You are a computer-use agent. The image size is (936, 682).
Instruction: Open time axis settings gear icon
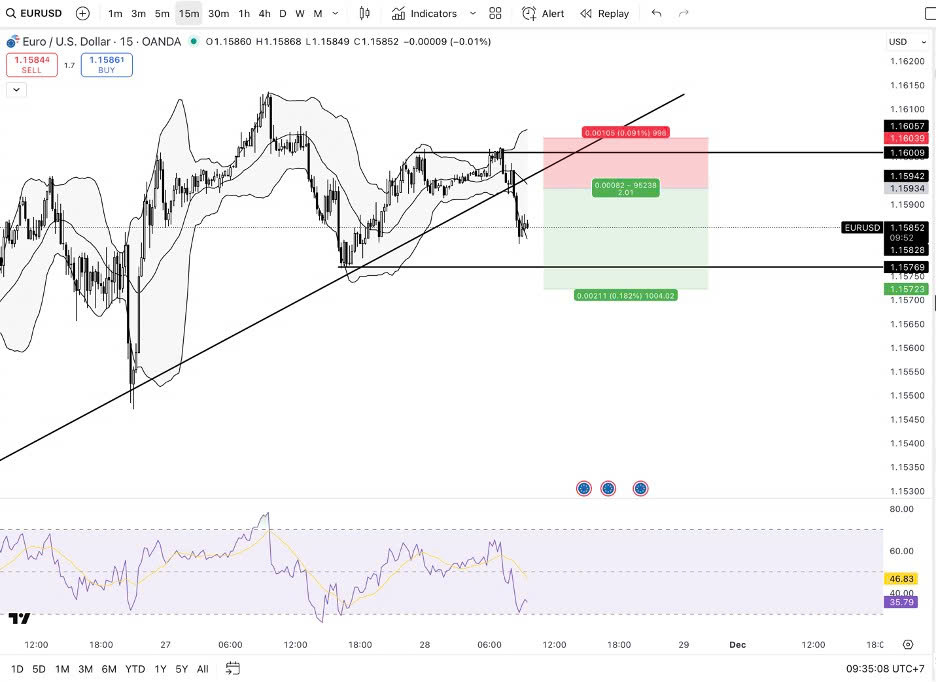908,645
